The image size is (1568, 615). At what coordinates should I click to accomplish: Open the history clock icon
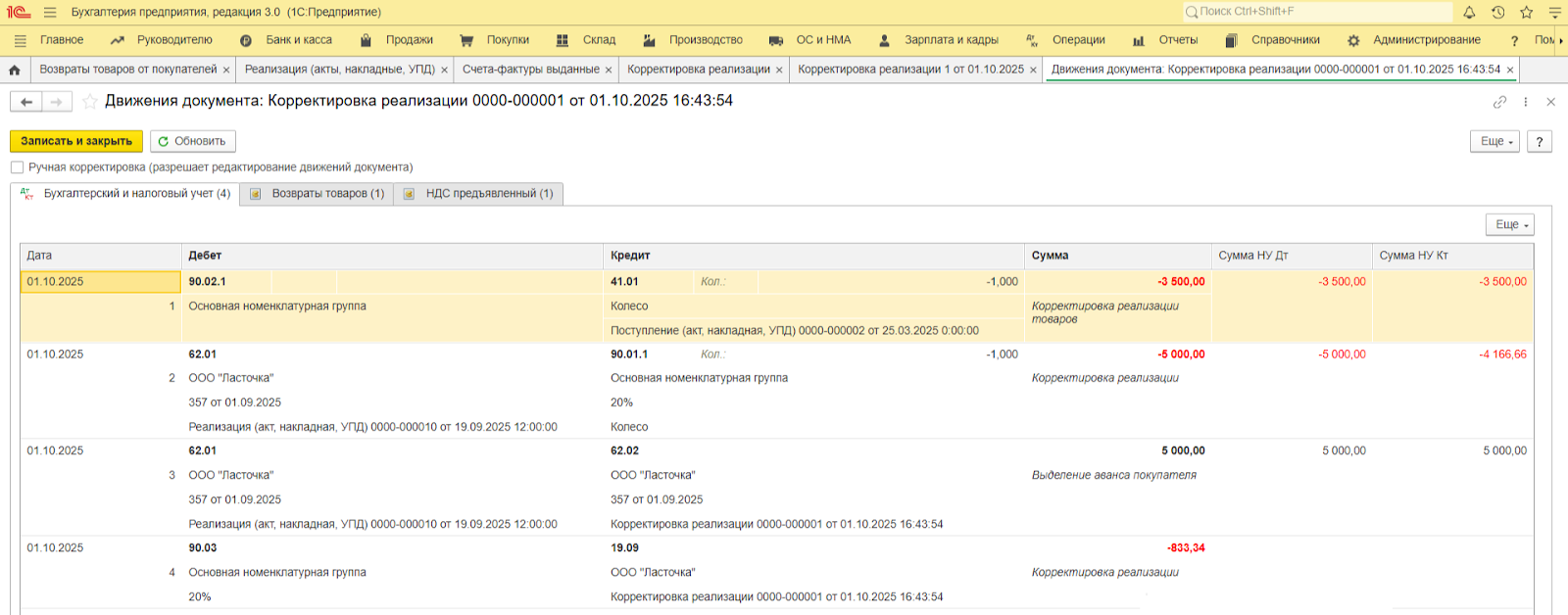point(1497,12)
